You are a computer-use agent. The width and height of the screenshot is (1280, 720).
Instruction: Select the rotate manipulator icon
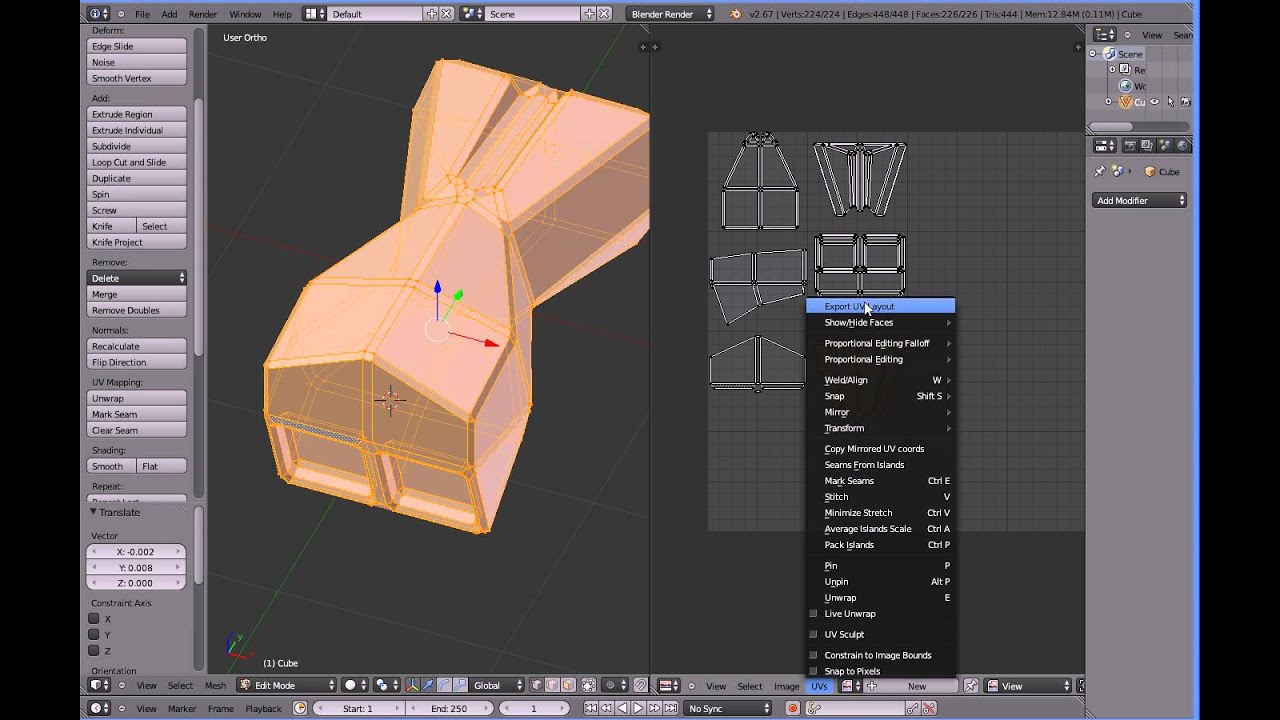click(444, 685)
